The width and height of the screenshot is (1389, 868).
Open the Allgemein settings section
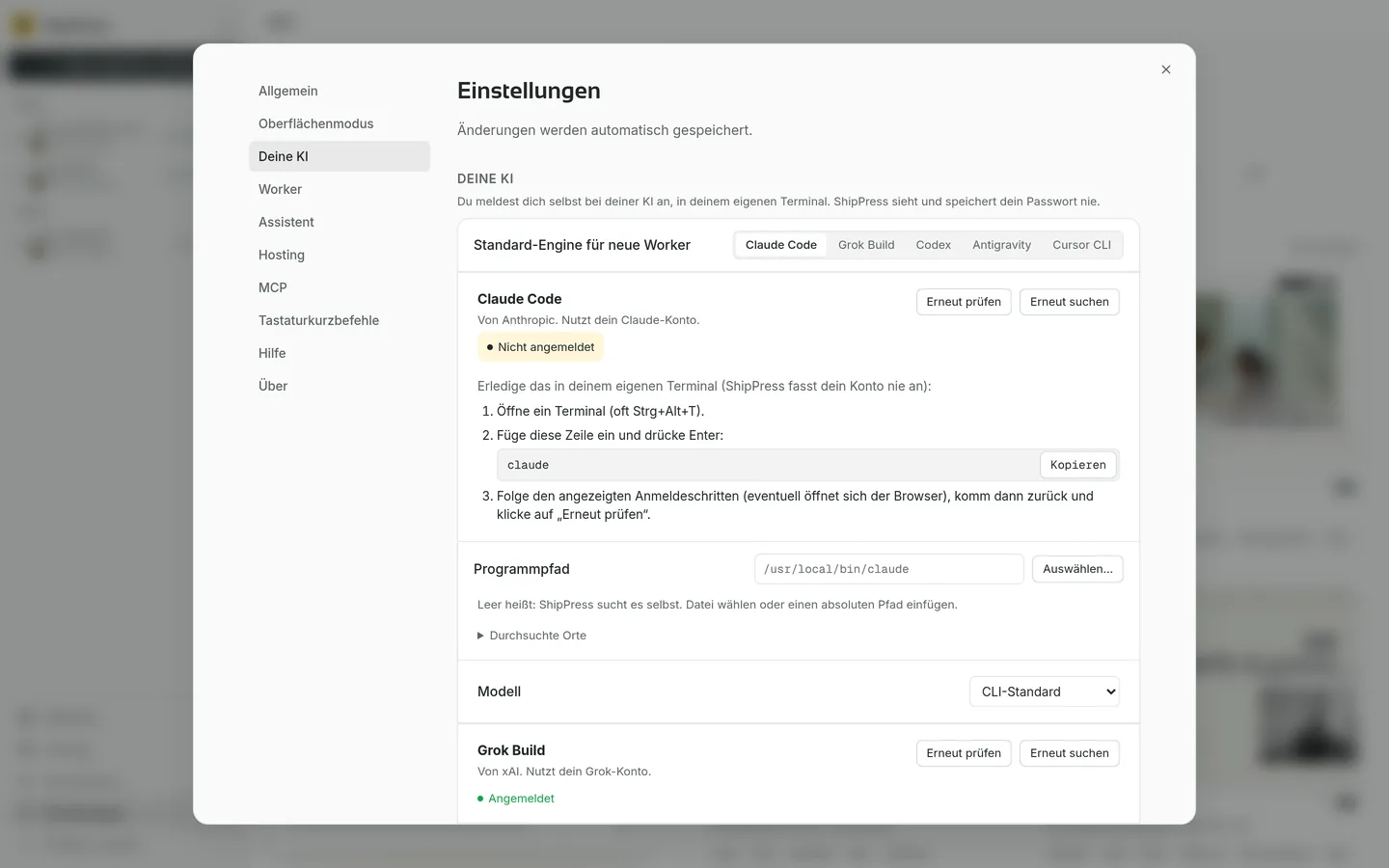pyautogui.click(x=340, y=91)
